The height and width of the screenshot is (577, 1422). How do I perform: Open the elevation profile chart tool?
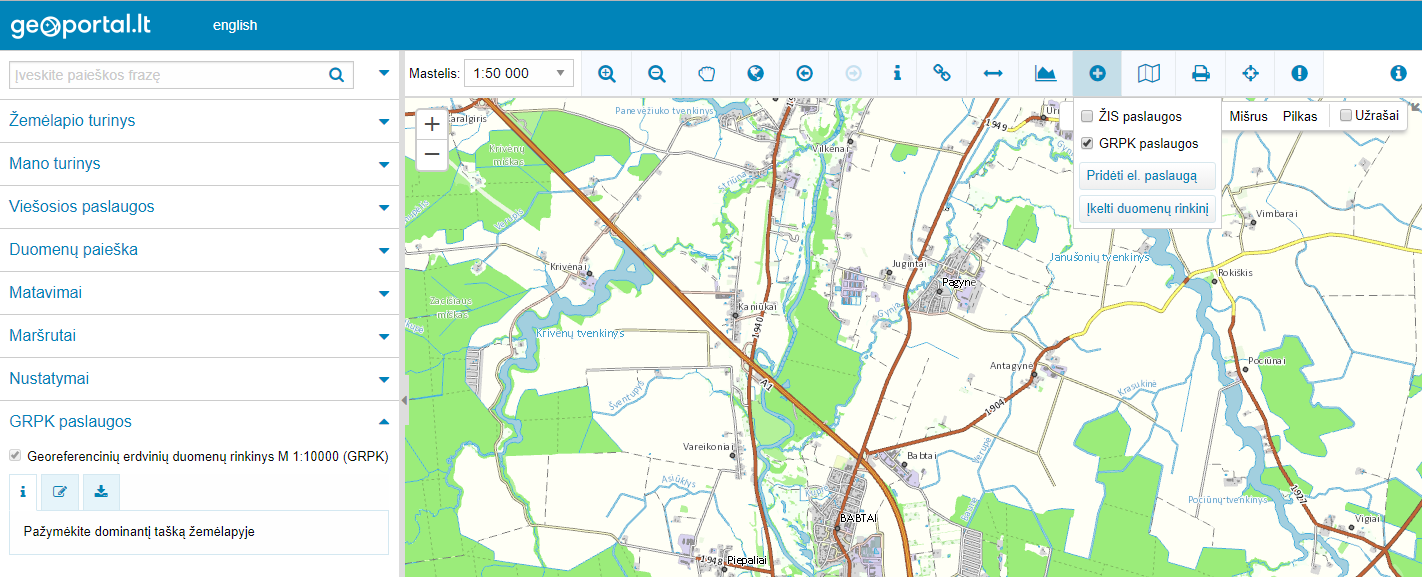pos(1045,73)
